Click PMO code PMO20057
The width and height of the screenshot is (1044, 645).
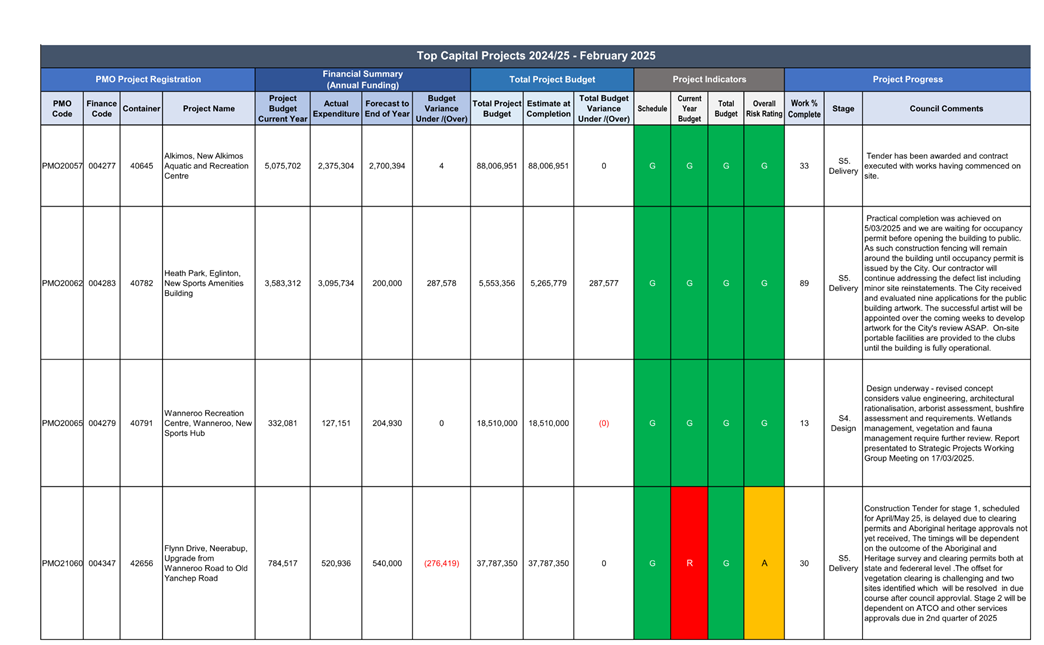coord(62,166)
